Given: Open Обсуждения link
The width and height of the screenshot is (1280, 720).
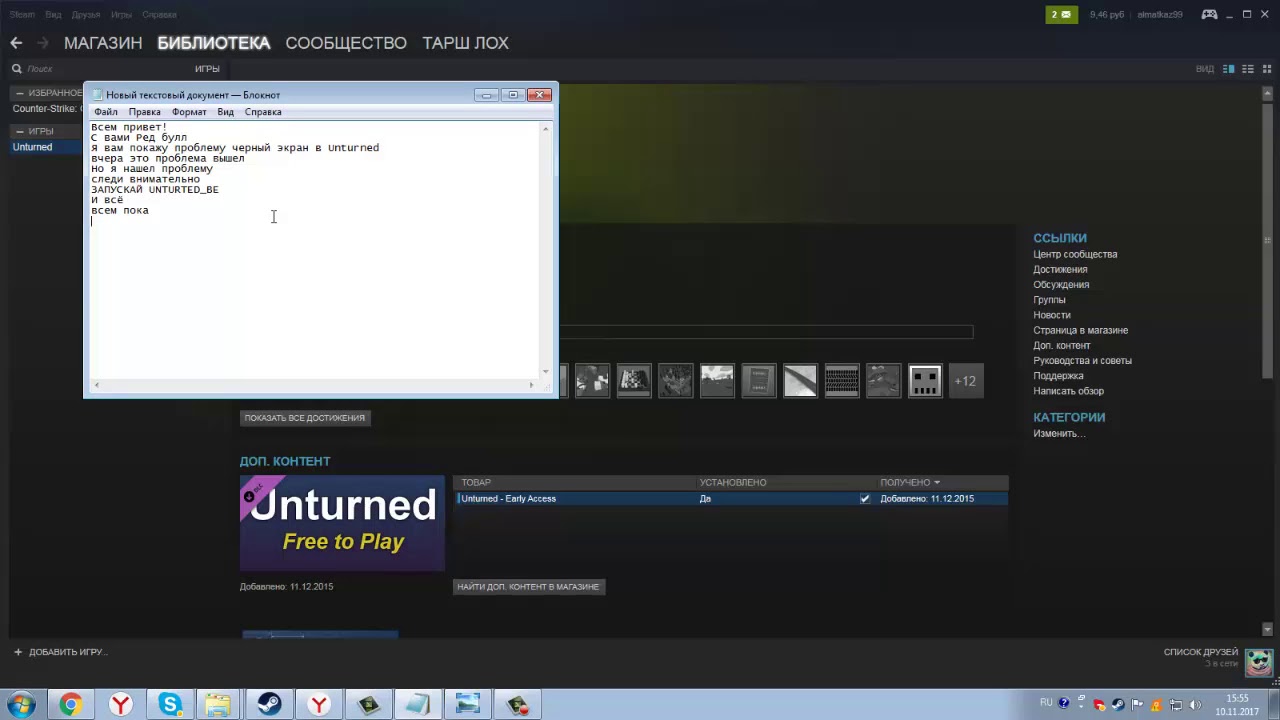Looking at the screenshot, I should click(1061, 285).
